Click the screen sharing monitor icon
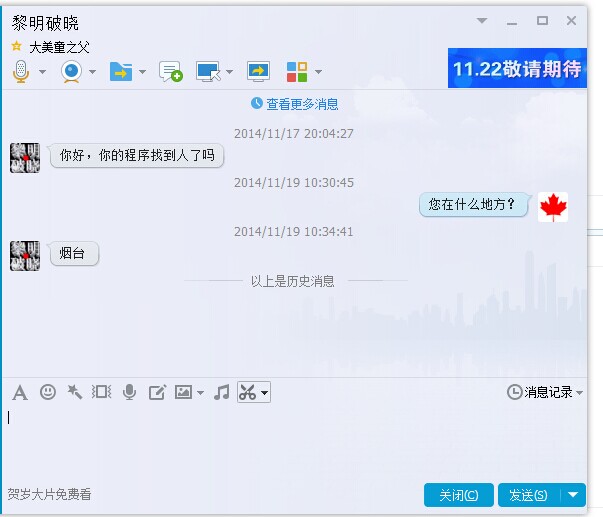Viewport: 603px width, 517px height. [258, 71]
